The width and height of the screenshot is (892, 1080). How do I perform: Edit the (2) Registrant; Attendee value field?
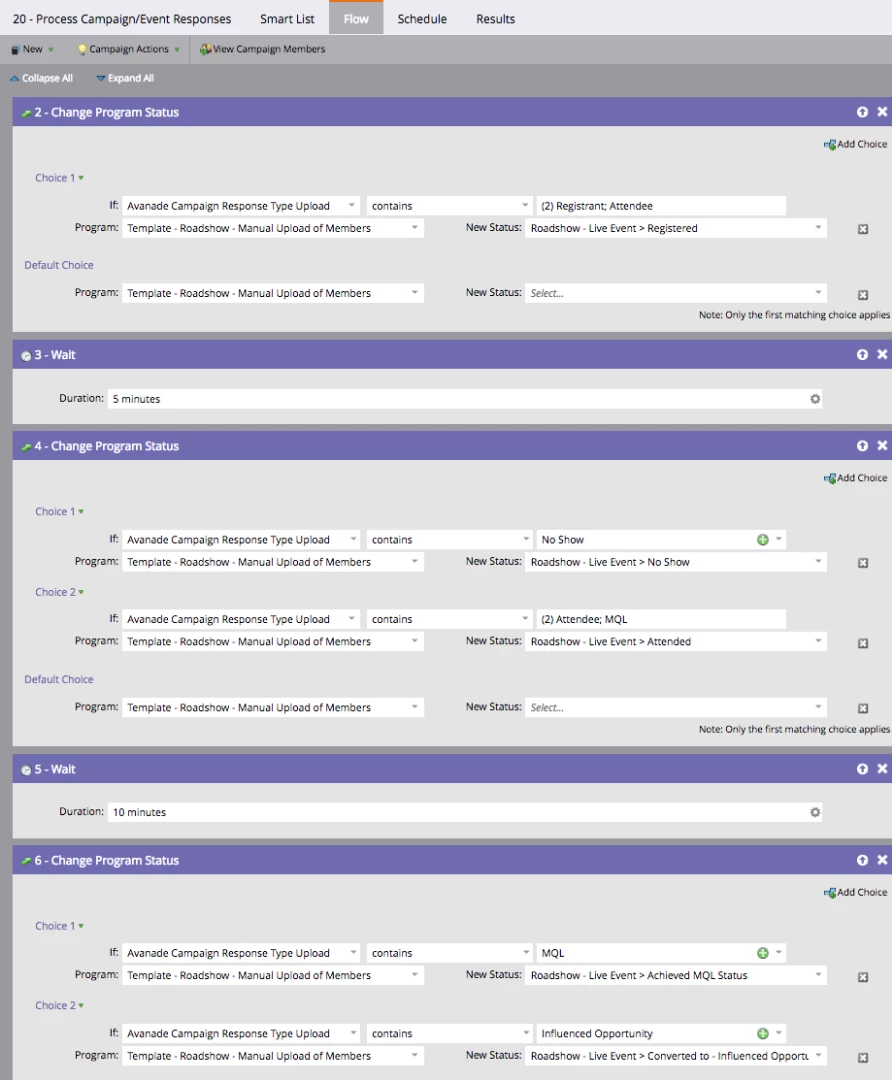661,206
